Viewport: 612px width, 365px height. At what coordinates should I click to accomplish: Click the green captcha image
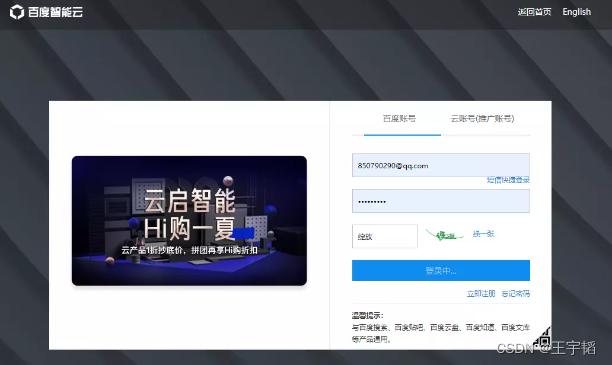coord(445,235)
